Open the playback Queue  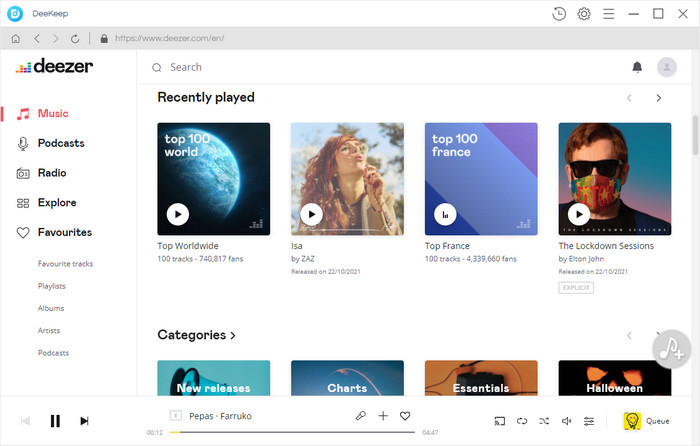[x=646, y=421]
